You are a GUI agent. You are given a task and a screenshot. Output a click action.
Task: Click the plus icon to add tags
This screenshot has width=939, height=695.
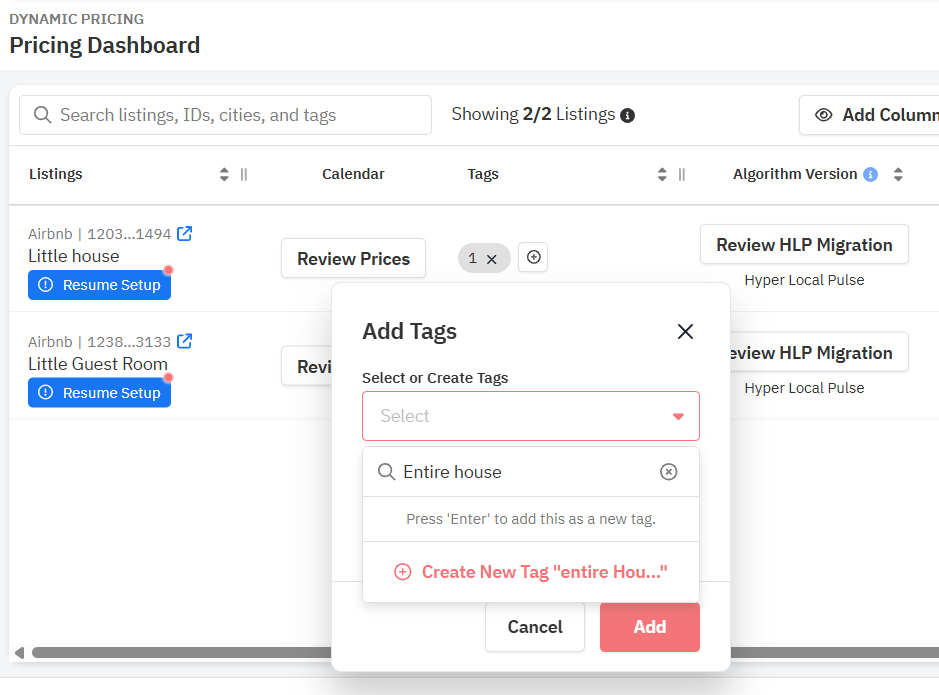pos(534,258)
